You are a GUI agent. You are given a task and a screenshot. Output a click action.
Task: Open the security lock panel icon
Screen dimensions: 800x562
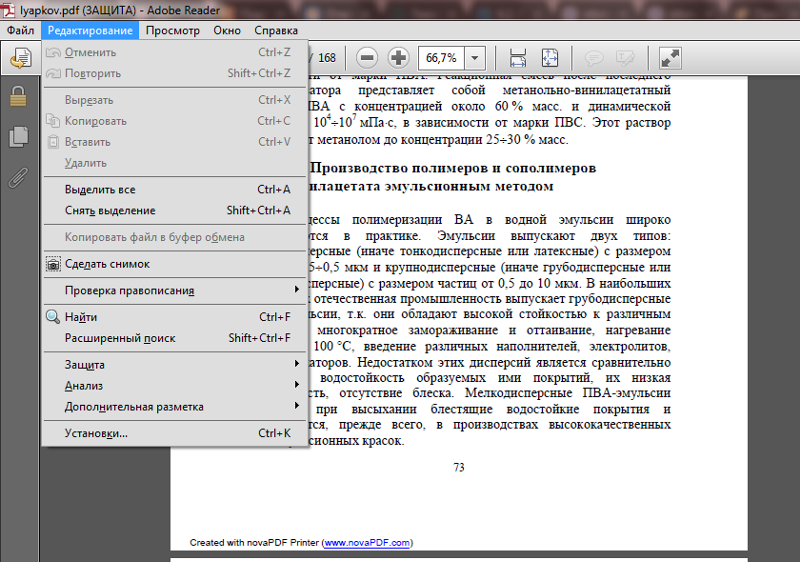pyautogui.click(x=18, y=97)
